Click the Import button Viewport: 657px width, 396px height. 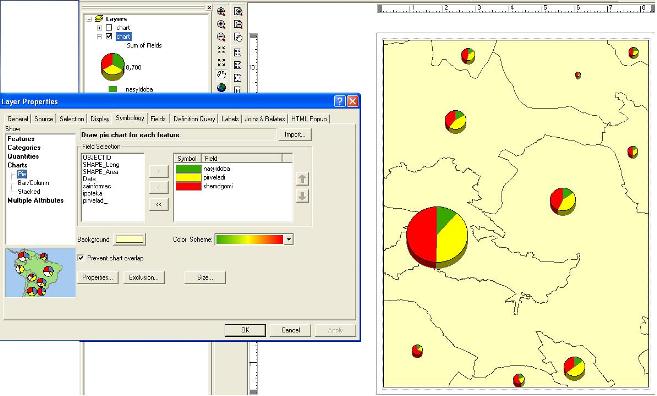[x=295, y=135]
